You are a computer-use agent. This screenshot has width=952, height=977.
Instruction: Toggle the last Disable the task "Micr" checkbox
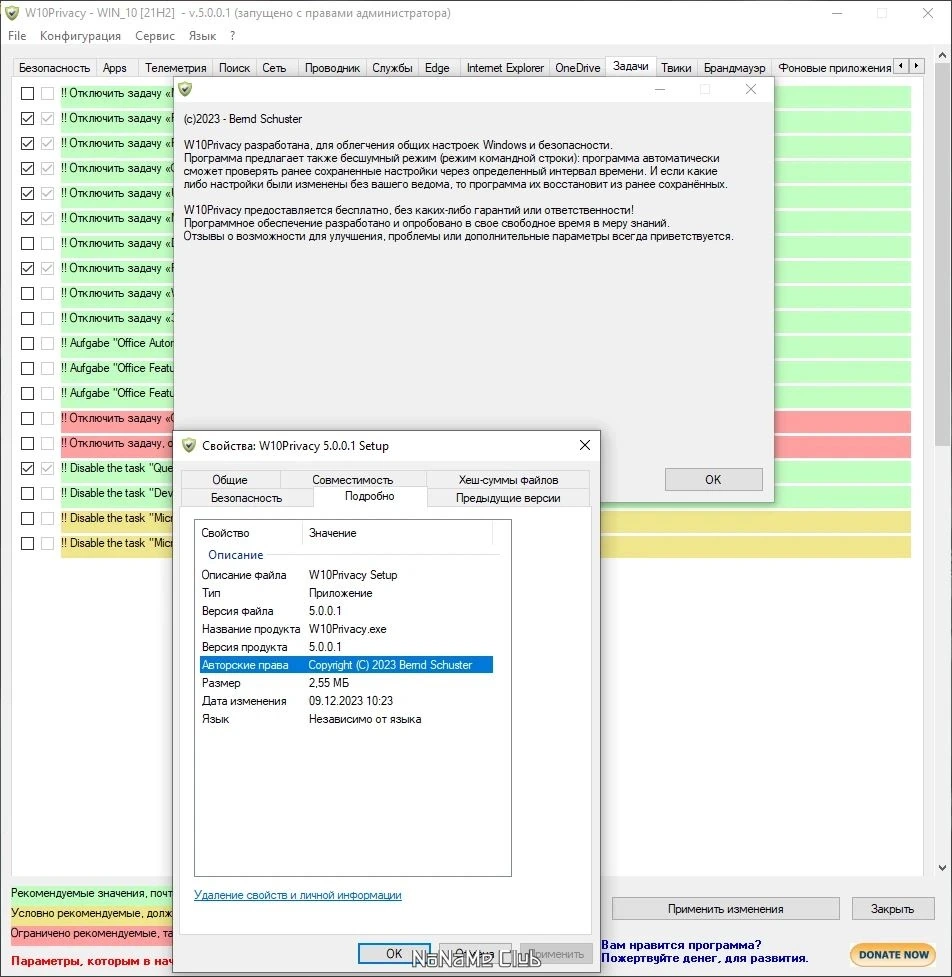coord(27,543)
